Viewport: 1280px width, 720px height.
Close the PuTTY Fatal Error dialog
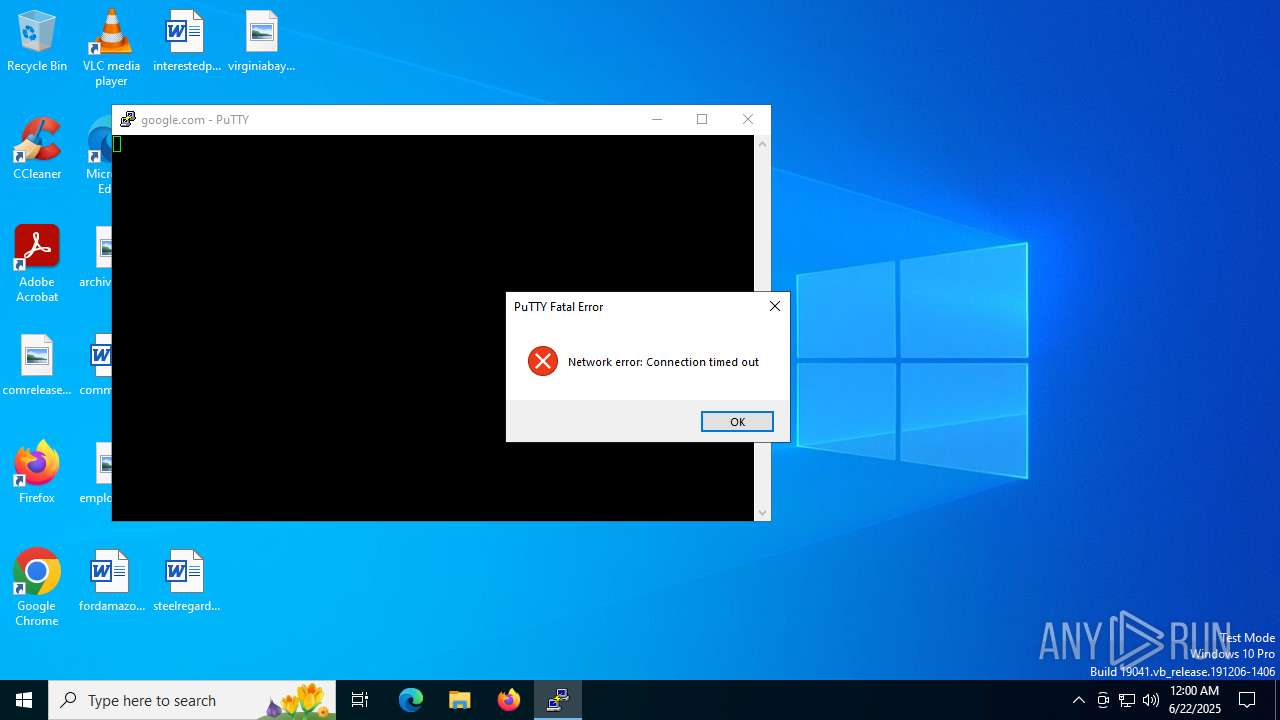(x=775, y=306)
